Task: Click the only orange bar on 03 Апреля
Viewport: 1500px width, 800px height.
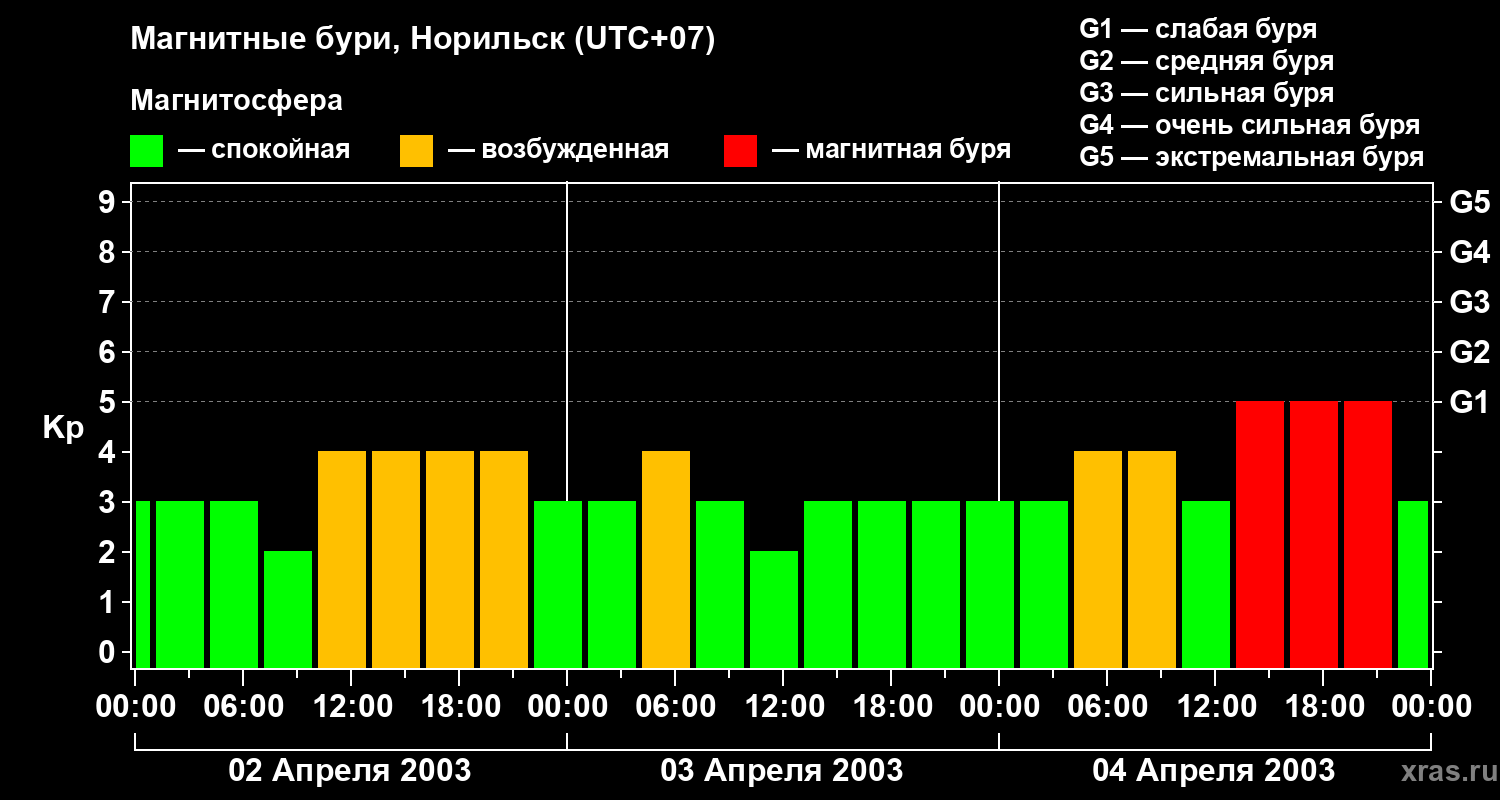Action: point(666,560)
